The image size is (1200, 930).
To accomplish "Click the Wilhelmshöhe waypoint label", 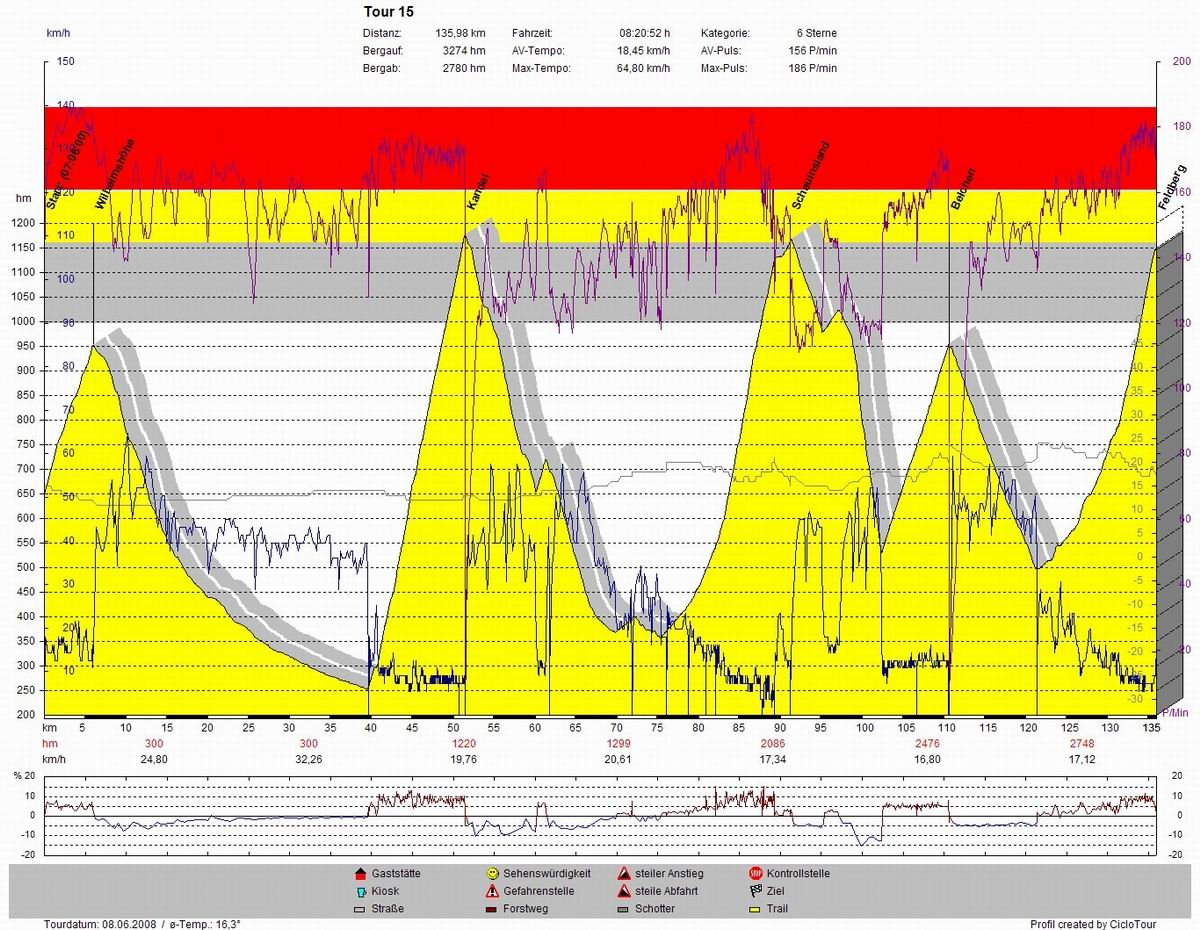I will [x=115, y=174].
